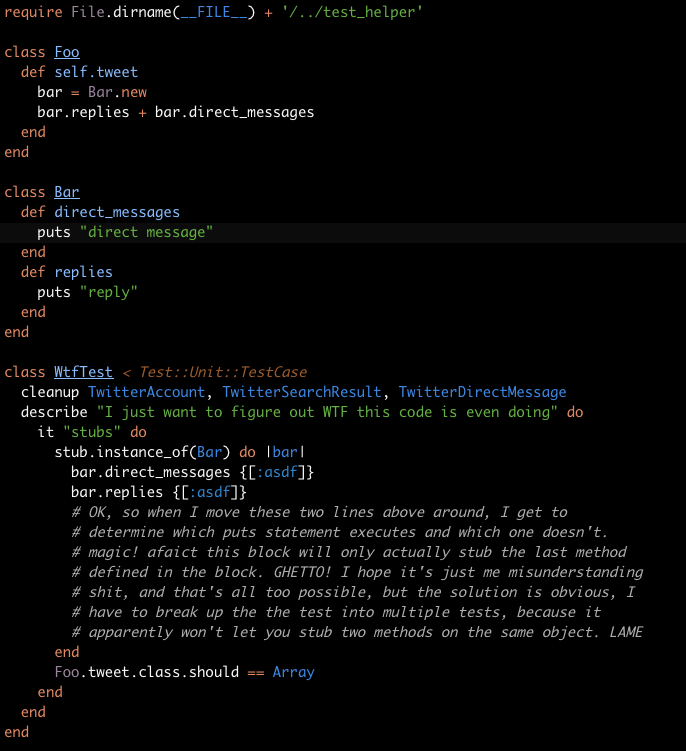Image resolution: width=686 pixels, height=751 pixels.
Task: Click the class name Bar definition
Action: pyautogui.click(x=67, y=192)
